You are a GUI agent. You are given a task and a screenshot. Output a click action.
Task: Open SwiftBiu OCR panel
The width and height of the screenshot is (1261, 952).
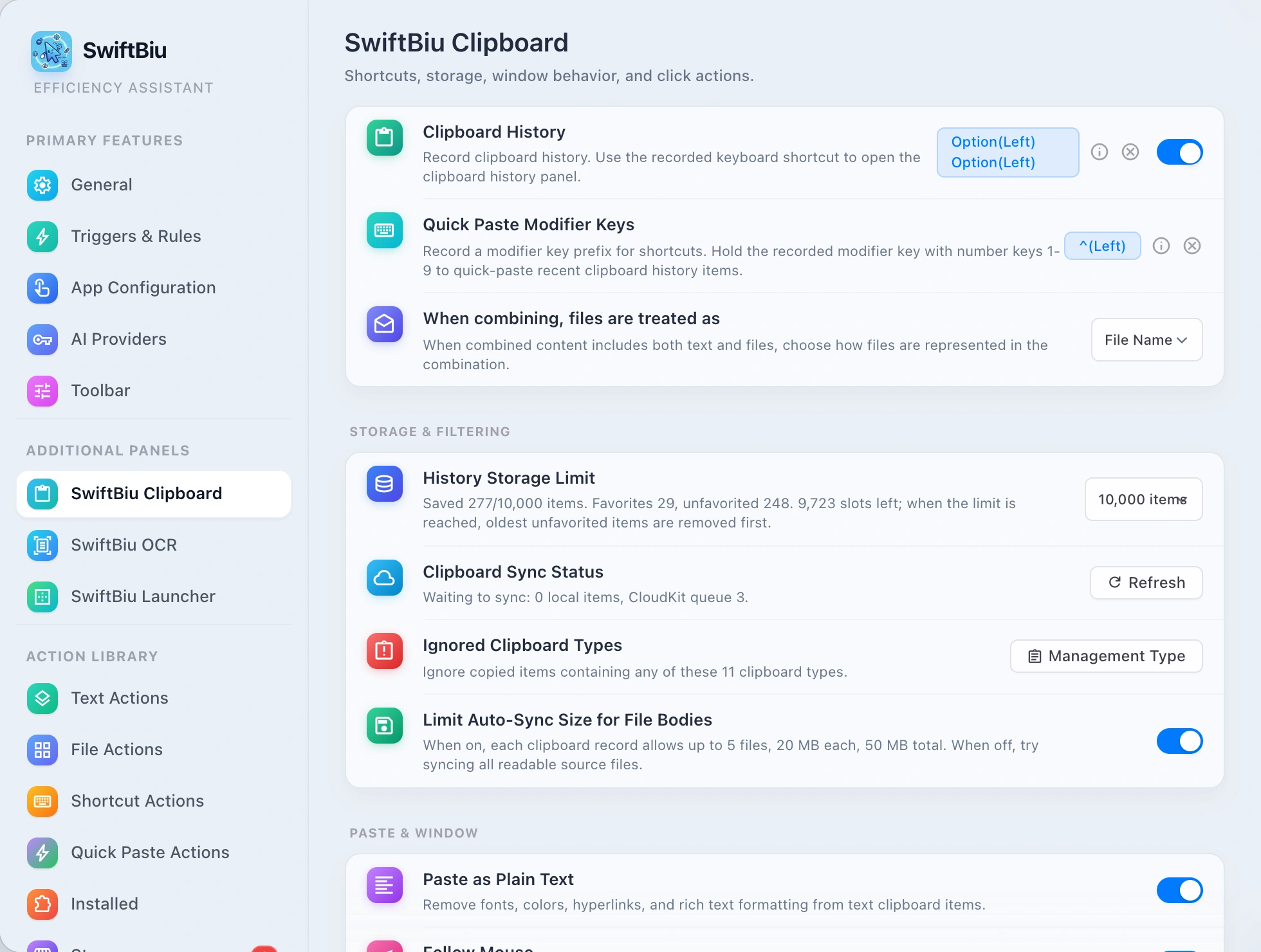point(153,545)
